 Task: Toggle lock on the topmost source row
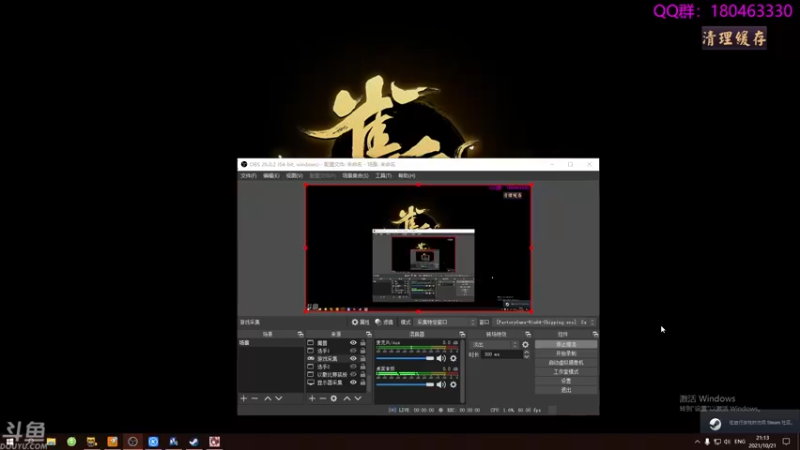click(363, 343)
